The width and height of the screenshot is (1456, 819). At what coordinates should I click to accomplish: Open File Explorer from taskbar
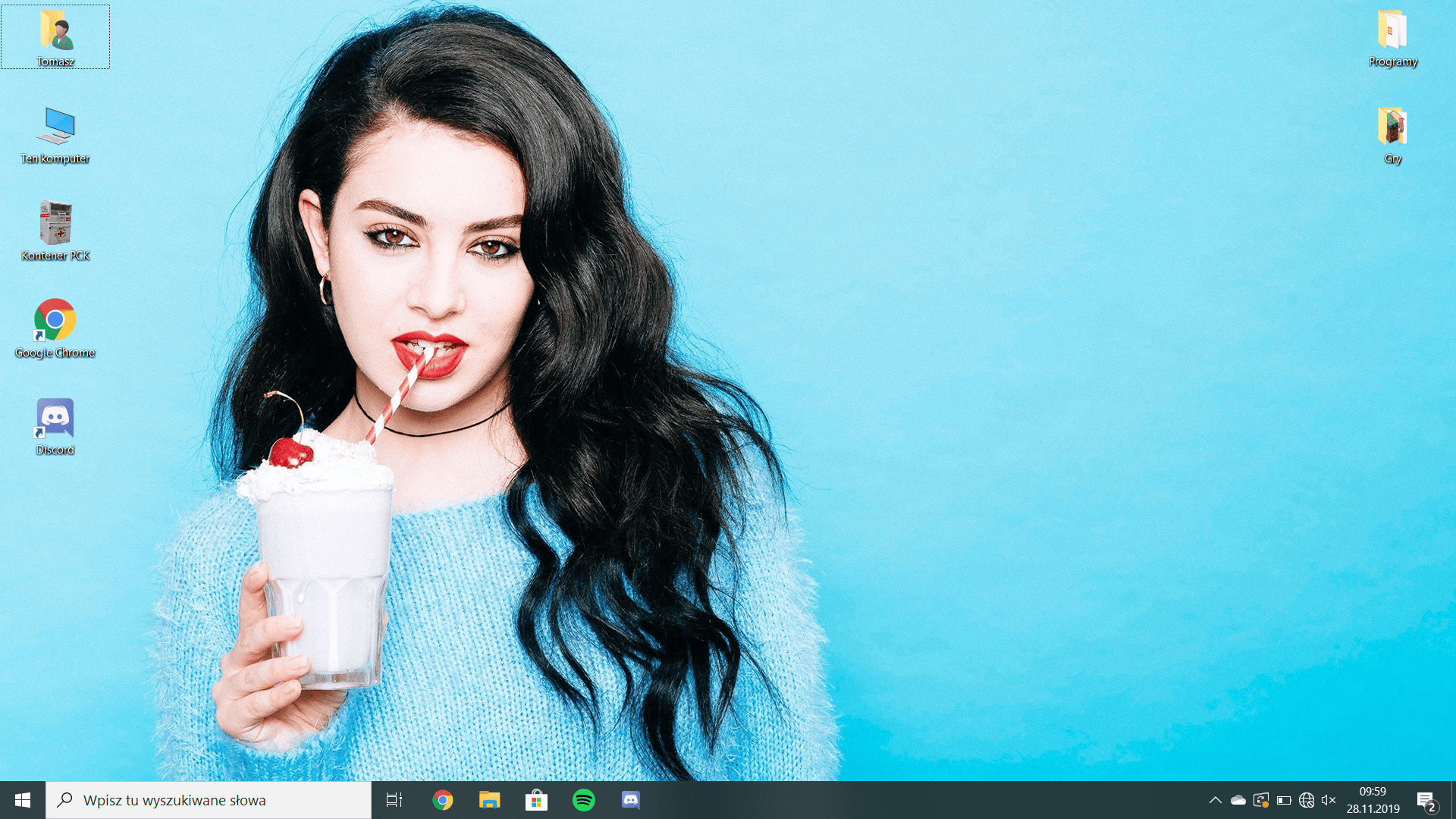click(489, 800)
